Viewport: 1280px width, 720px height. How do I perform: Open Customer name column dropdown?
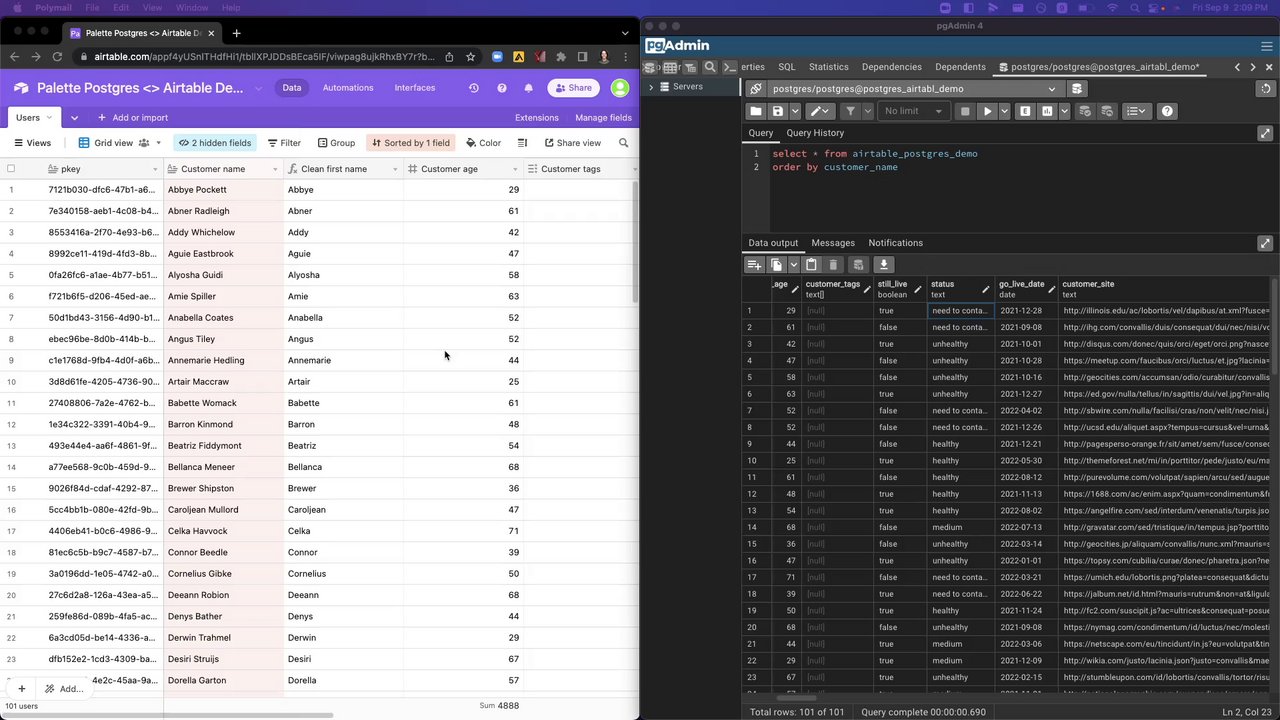pyautogui.click(x=275, y=170)
